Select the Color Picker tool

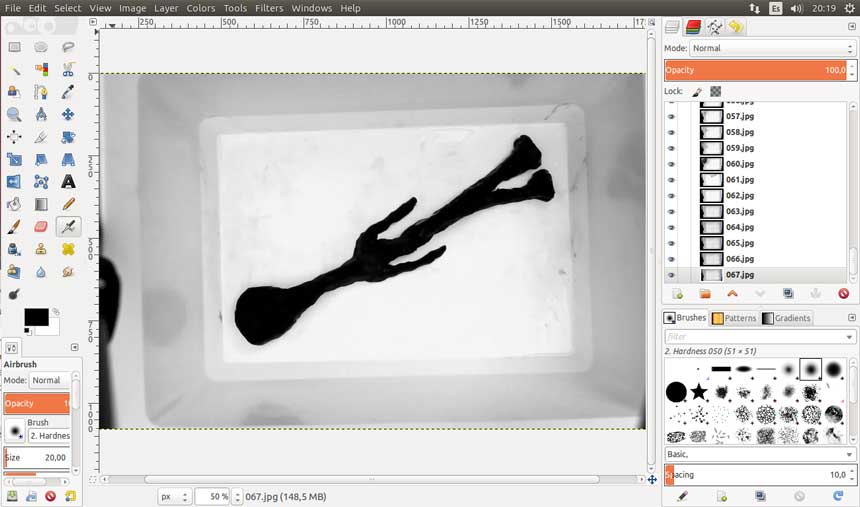pos(68,92)
